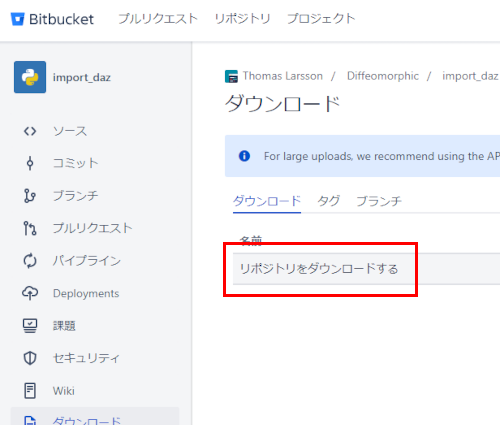
Task: Click the リポジトリをダウンロードする link
Action: click(x=319, y=269)
